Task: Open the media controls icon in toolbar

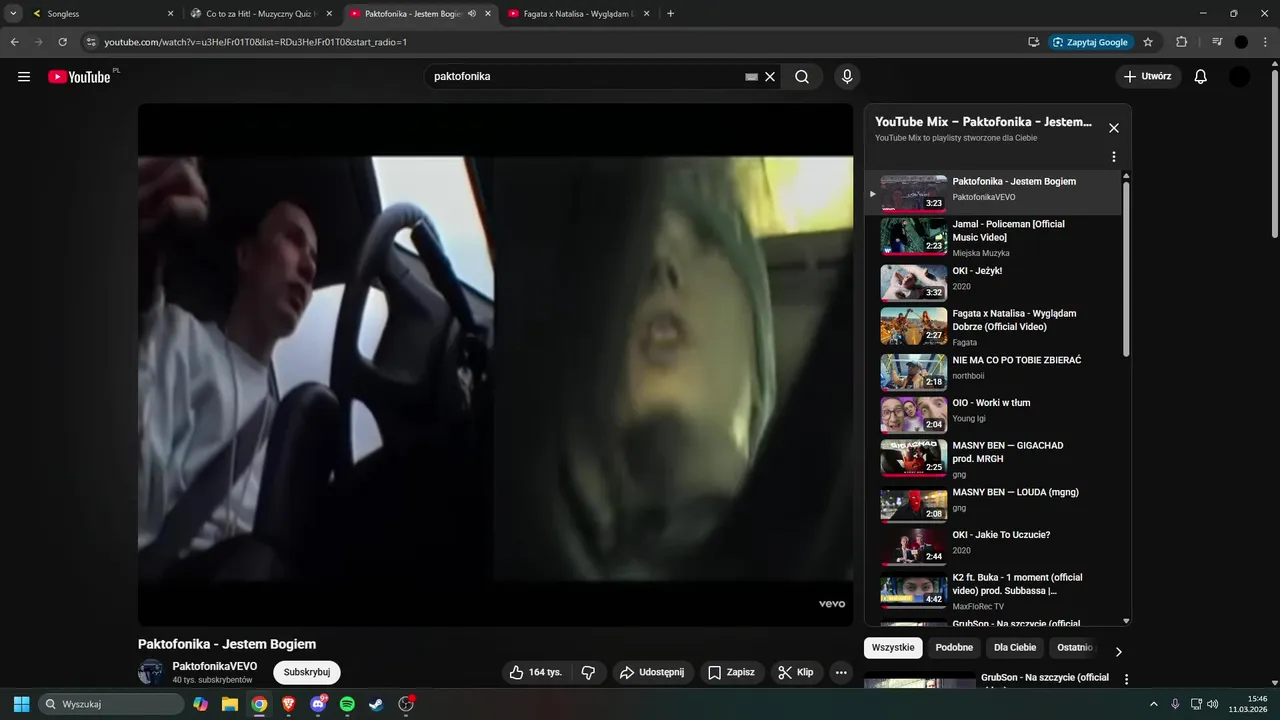Action: click(1217, 42)
